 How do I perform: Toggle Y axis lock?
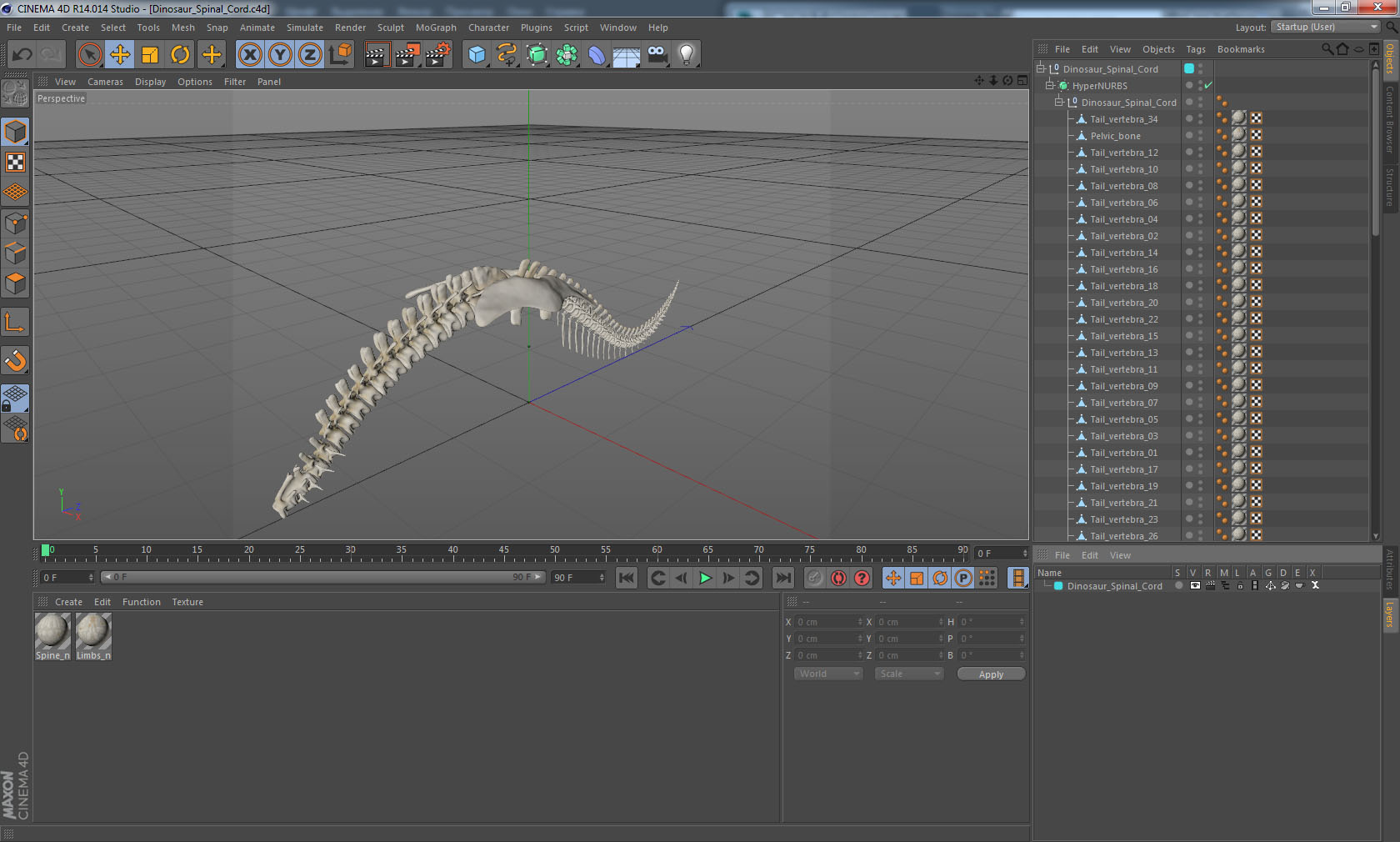tap(280, 55)
